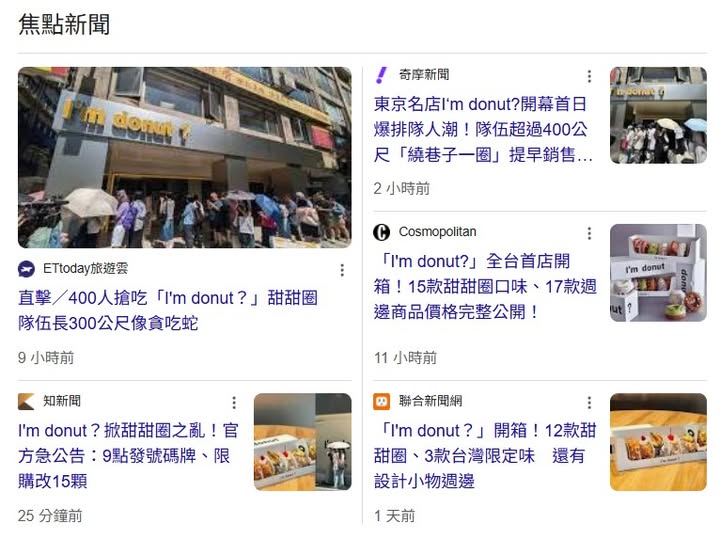
Task: Click the Cosmopolitan donut box thumbnail
Action: (658, 273)
